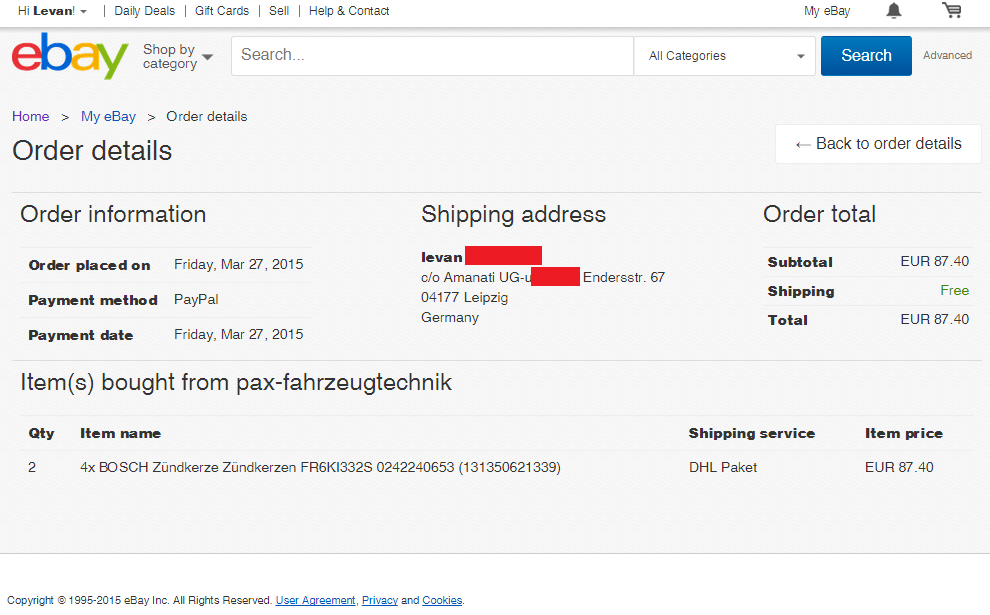Open Help & Contact page
990x615 pixels.
coord(349,11)
